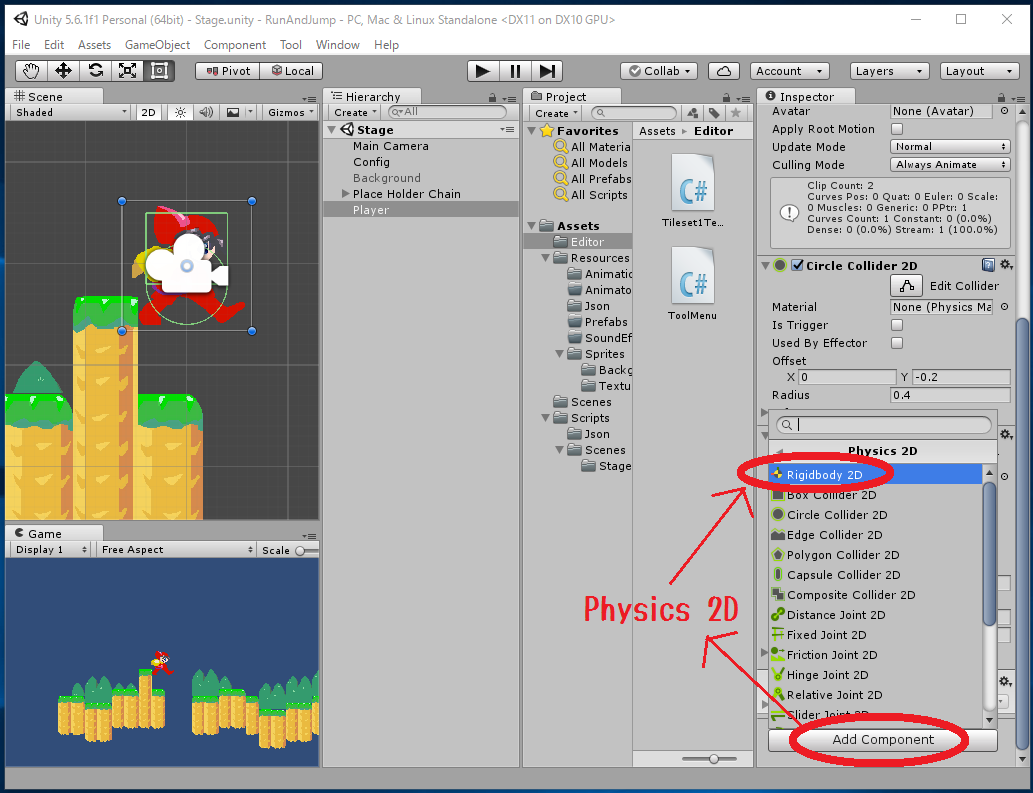The height and width of the screenshot is (793, 1033).
Task: Click Edit Collider icon button
Action: (907, 285)
